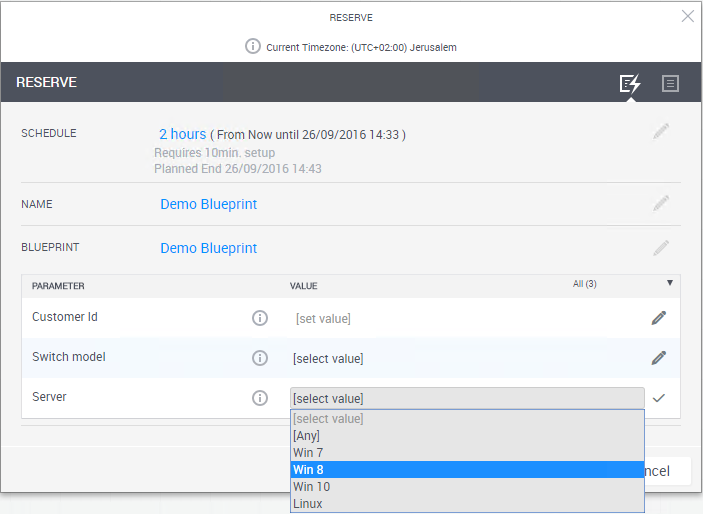Click the pencil icon beside Name
The width and height of the screenshot is (703, 514).
[x=660, y=203]
